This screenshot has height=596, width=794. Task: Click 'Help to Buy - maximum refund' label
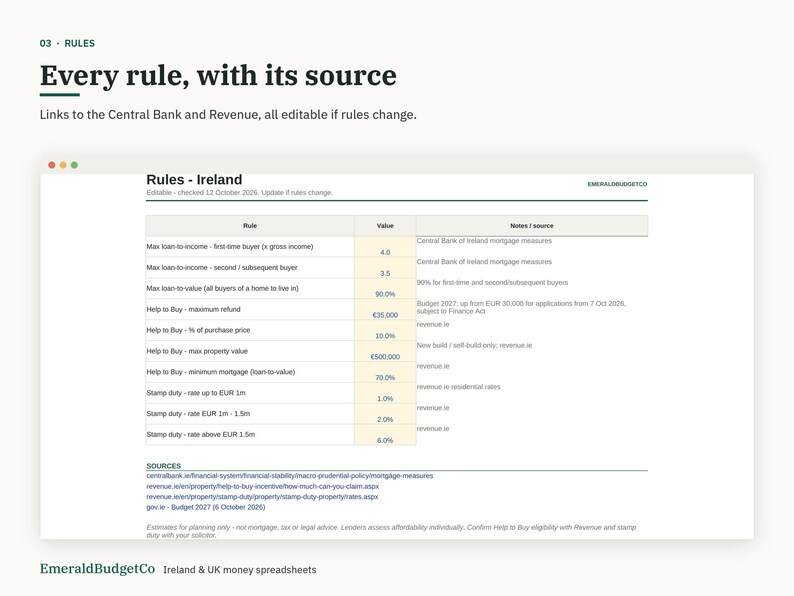(193, 309)
